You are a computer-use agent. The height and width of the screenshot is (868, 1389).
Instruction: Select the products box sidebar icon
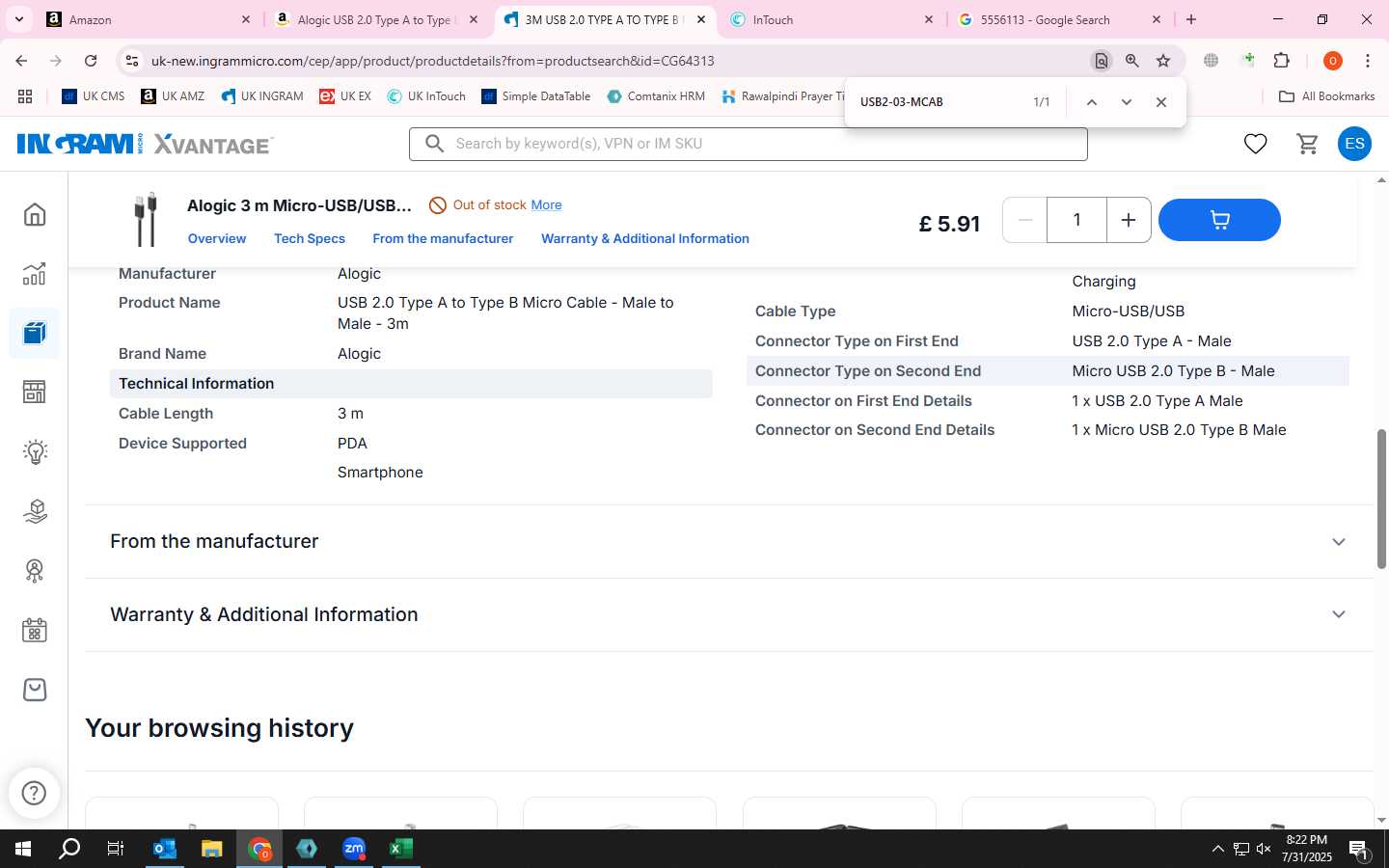tap(35, 334)
